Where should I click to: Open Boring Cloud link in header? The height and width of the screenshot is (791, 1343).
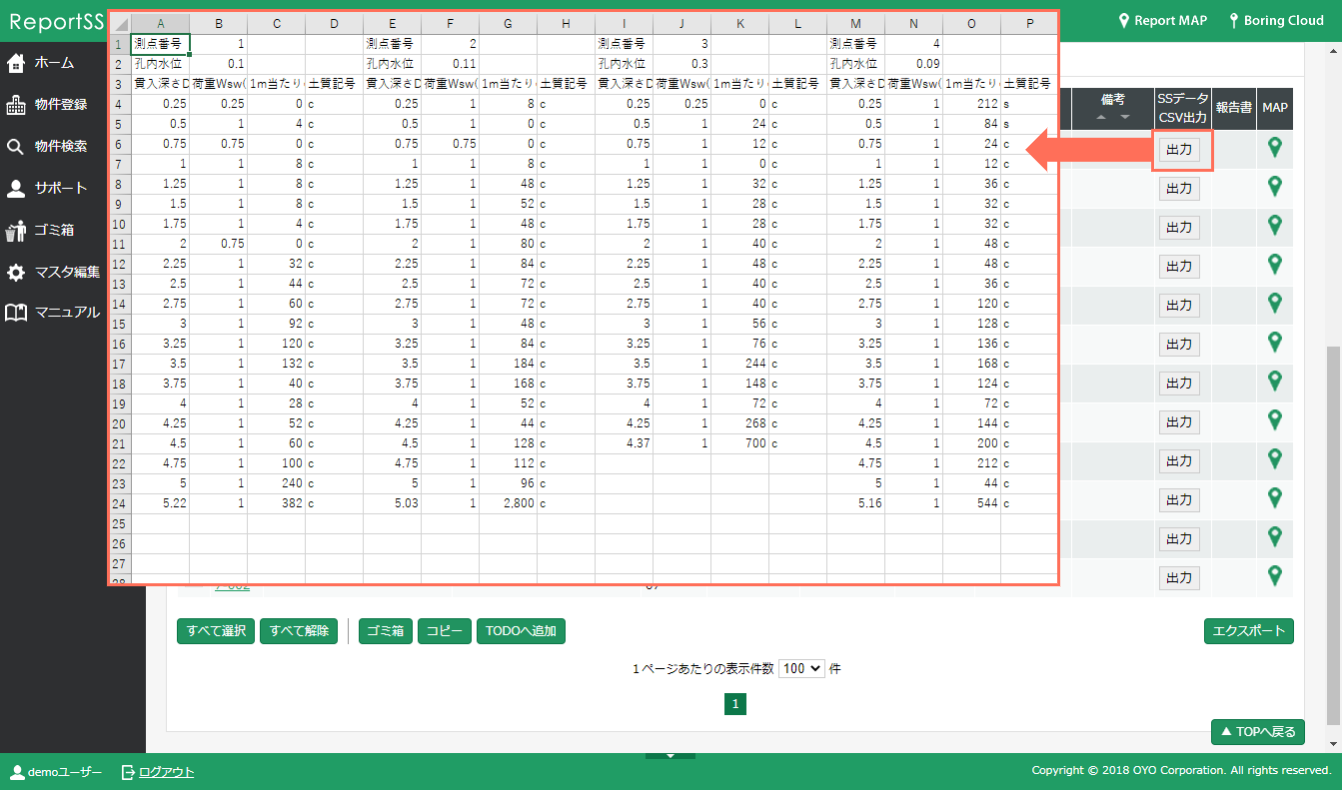click(x=1276, y=20)
